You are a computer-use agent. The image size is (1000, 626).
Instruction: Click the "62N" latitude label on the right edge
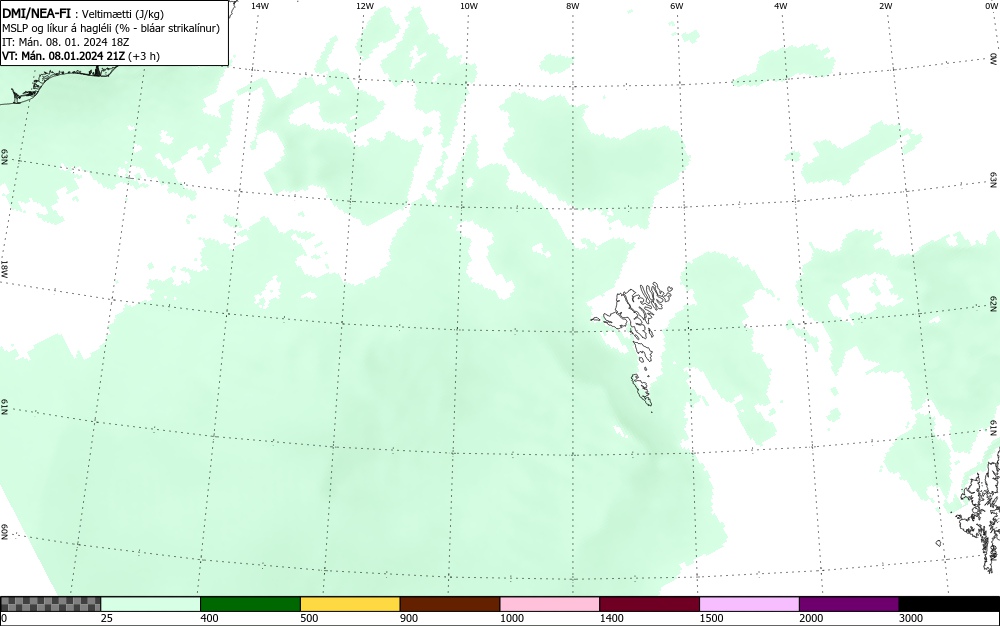994,303
